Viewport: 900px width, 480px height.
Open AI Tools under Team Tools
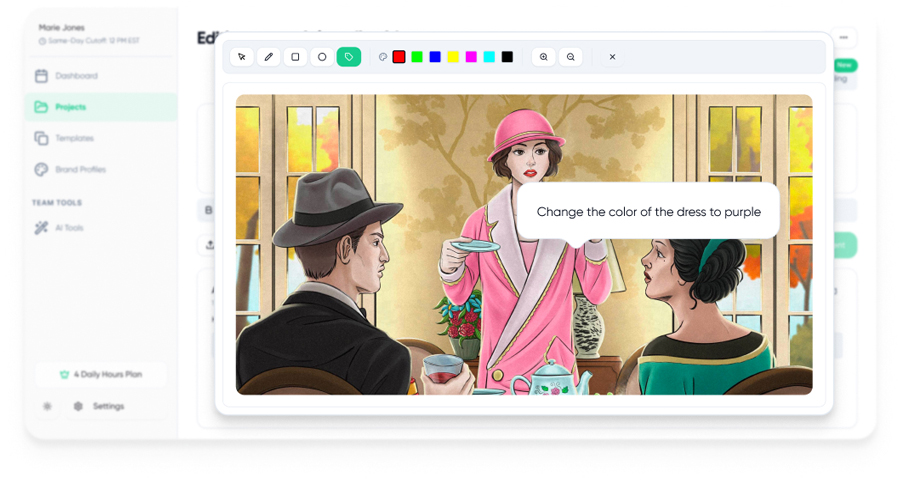pyautogui.click(x=69, y=228)
